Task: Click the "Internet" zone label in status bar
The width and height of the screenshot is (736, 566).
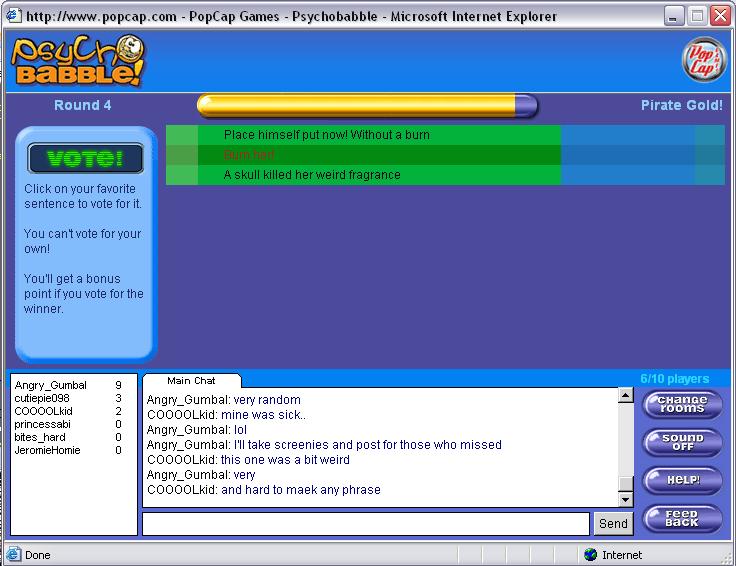Action: [622, 555]
